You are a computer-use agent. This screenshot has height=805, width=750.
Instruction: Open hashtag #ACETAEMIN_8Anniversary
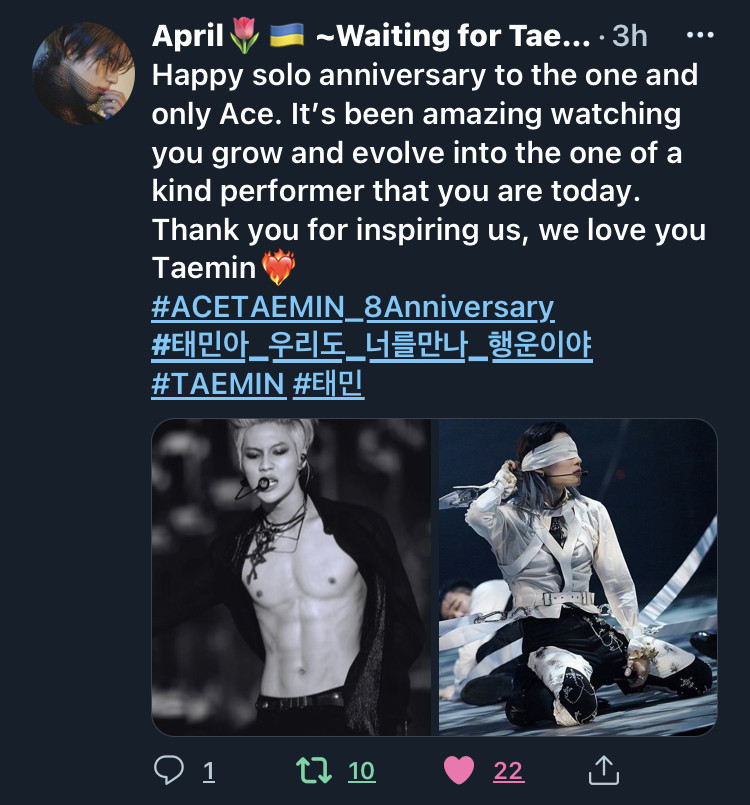tap(352, 307)
